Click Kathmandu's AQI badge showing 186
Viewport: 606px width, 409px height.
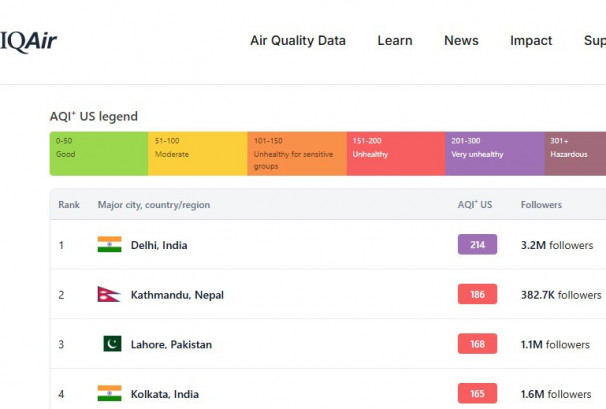tap(477, 295)
